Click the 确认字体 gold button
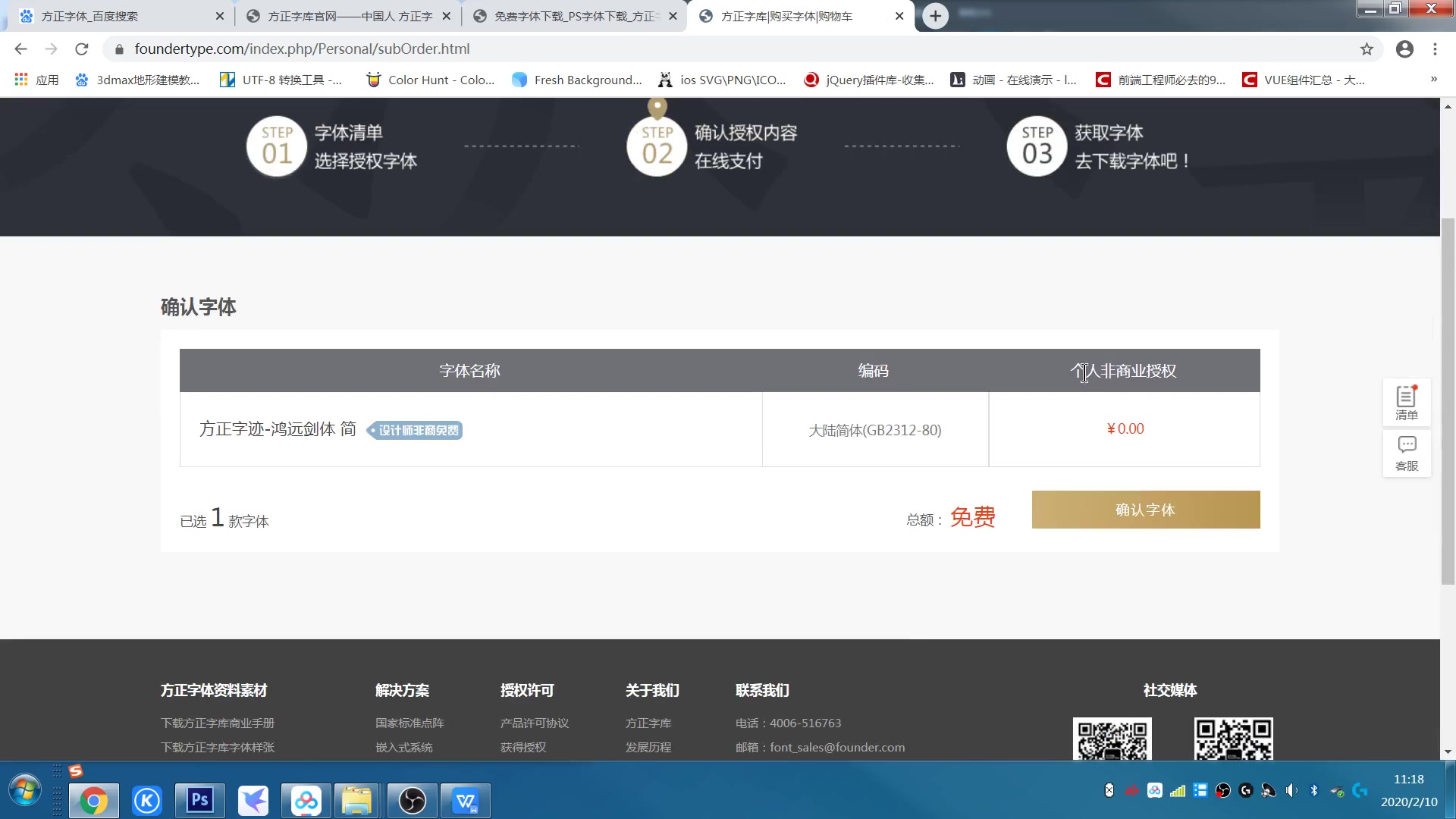 tap(1146, 510)
